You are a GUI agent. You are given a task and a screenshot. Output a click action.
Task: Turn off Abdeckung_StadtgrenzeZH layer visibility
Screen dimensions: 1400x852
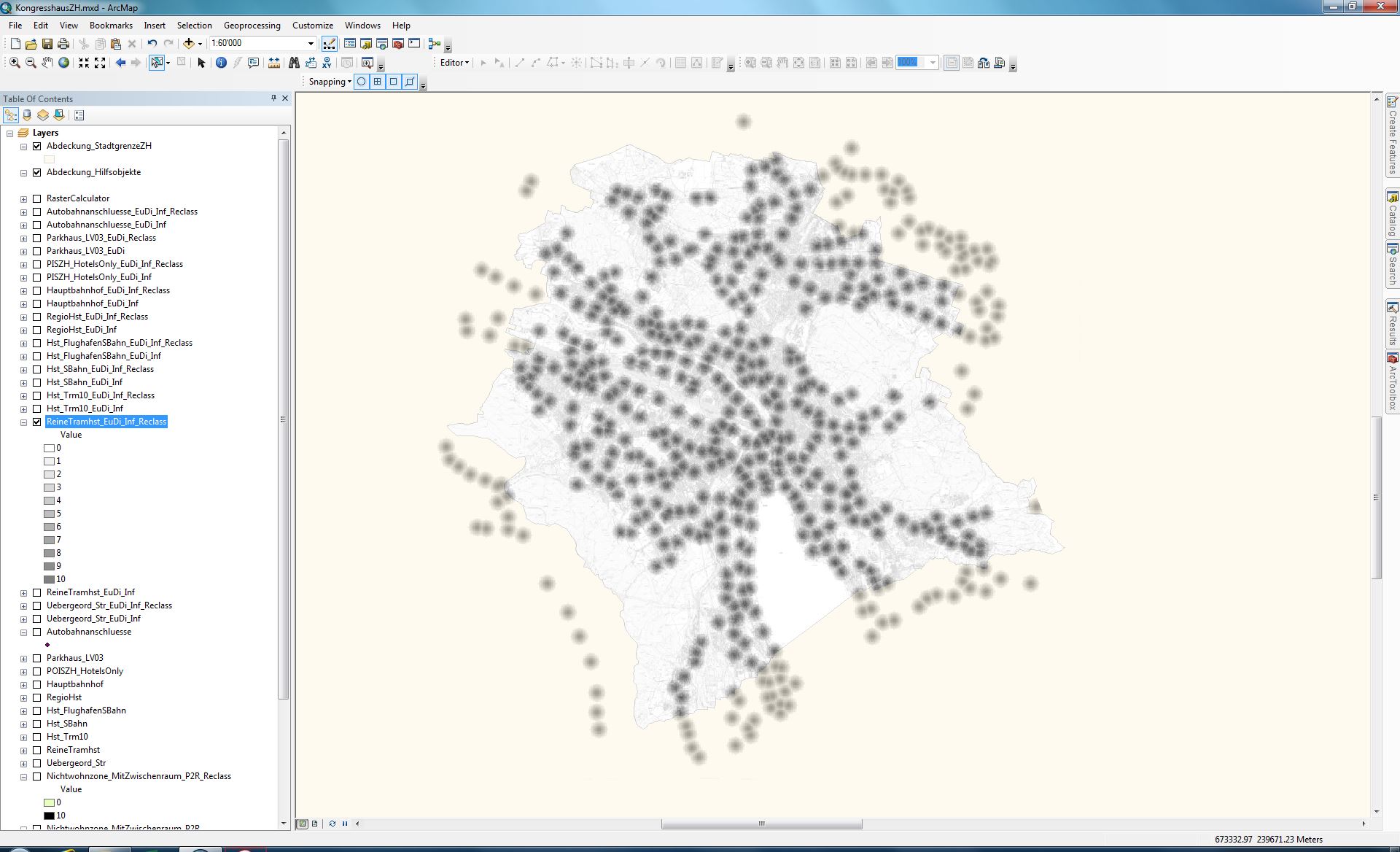tap(37, 146)
